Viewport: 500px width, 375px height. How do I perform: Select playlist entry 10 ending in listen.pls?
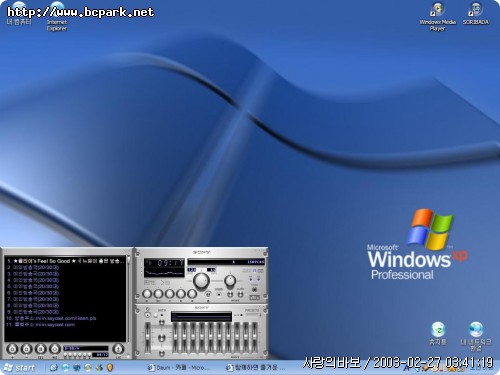pos(65,318)
